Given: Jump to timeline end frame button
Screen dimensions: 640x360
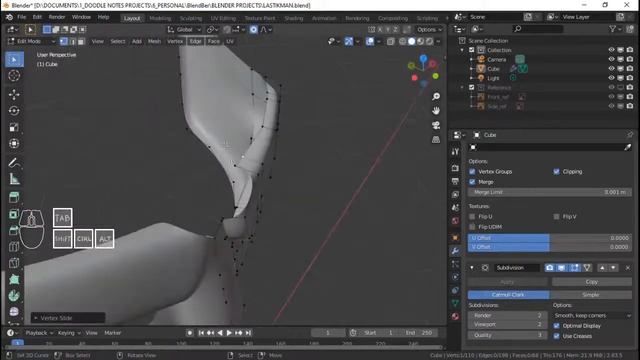Looking at the screenshot, I should point(248,333).
